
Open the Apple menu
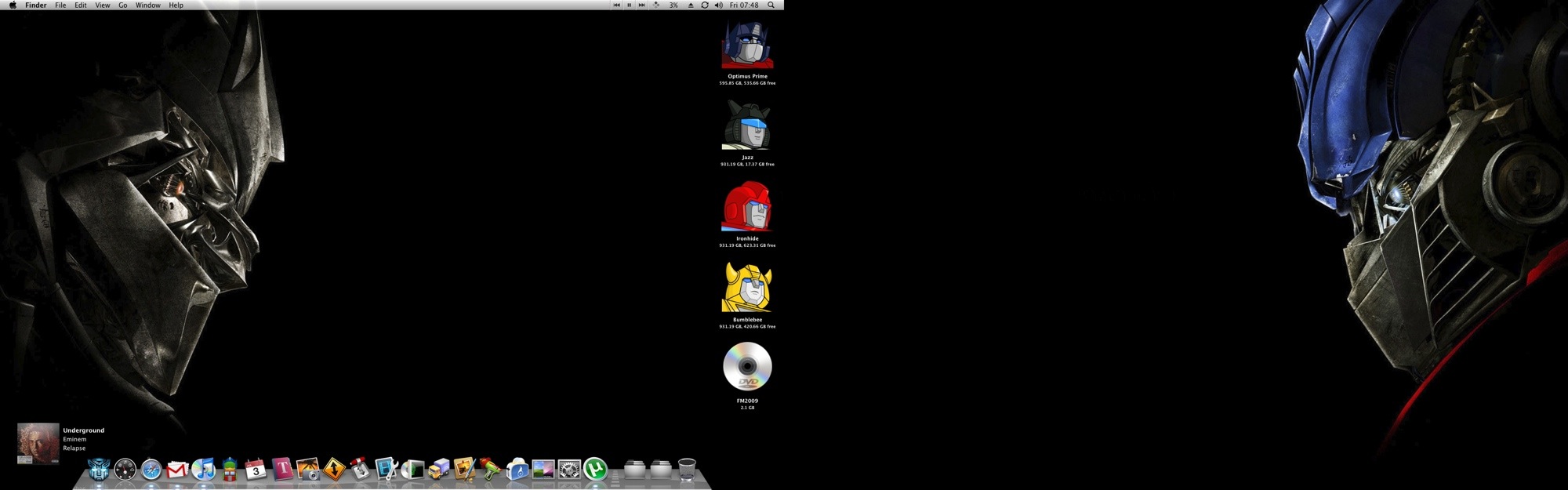(13, 5)
